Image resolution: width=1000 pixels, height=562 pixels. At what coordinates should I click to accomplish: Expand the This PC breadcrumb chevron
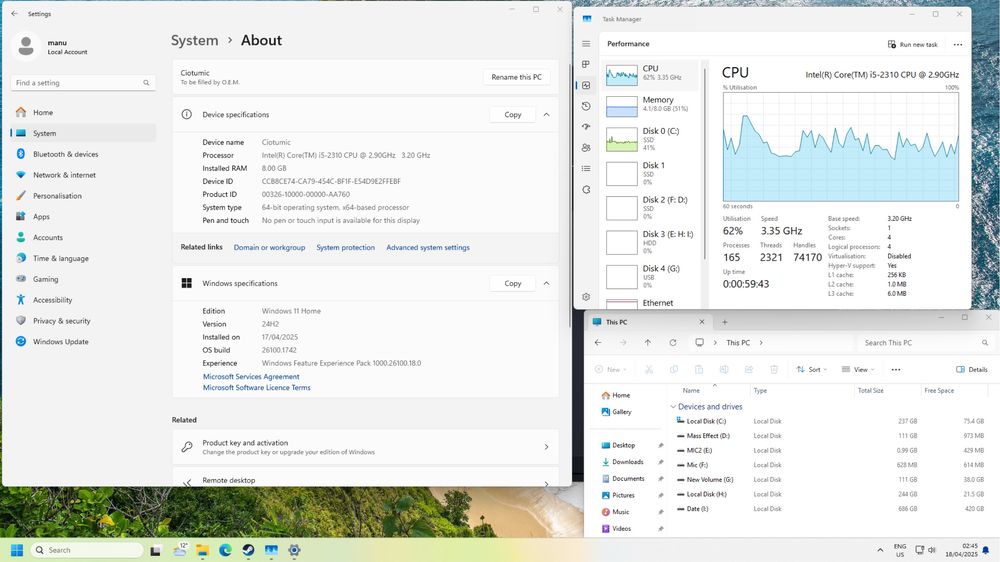coord(761,343)
